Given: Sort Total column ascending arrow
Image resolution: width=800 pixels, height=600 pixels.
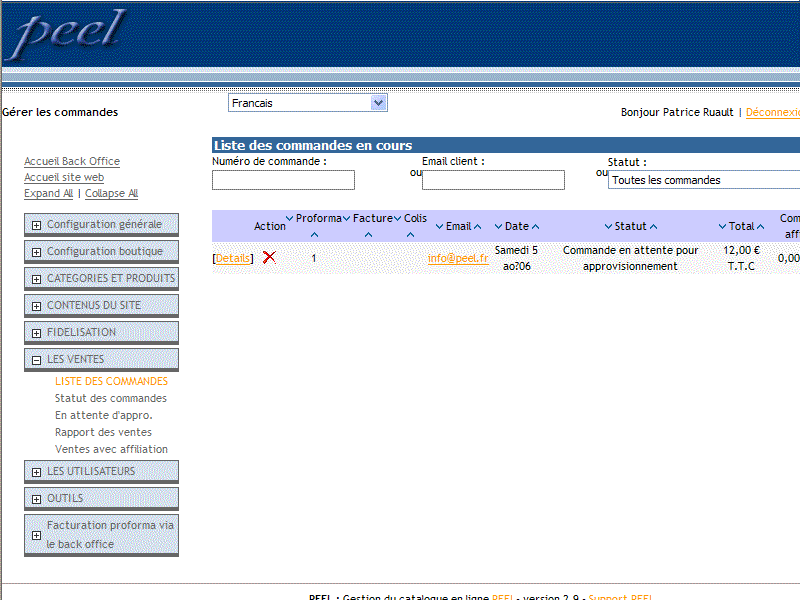Looking at the screenshot, I should [x=760, y=227].
